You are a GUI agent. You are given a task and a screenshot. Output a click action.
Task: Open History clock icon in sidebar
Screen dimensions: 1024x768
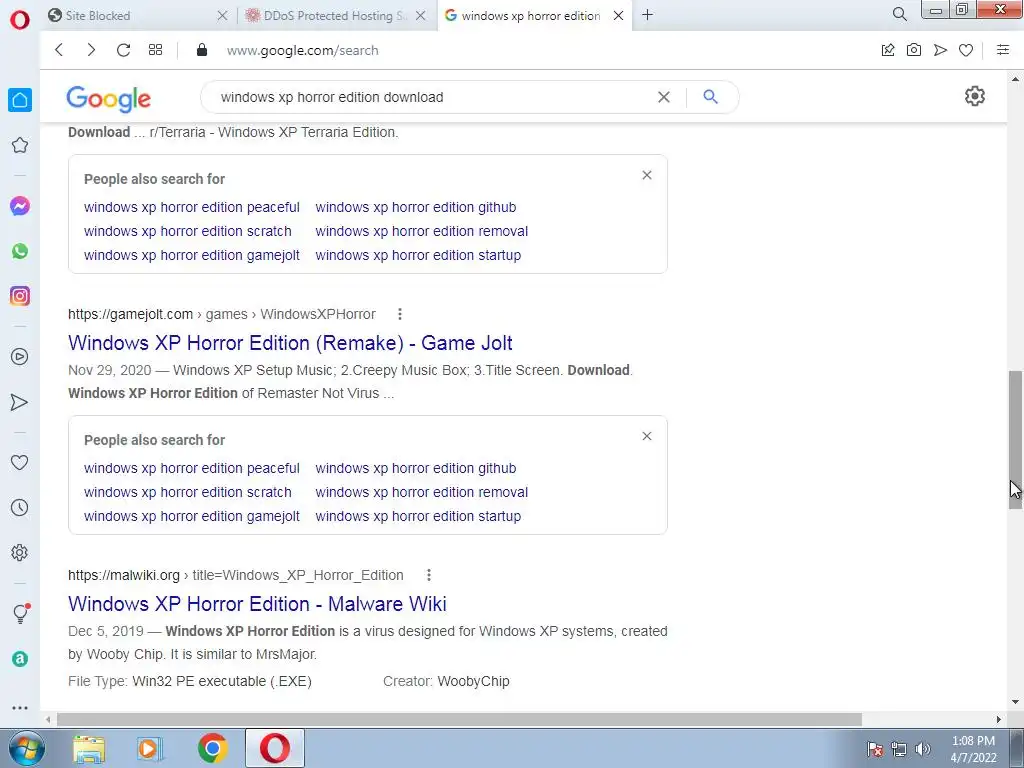[20, 507]
